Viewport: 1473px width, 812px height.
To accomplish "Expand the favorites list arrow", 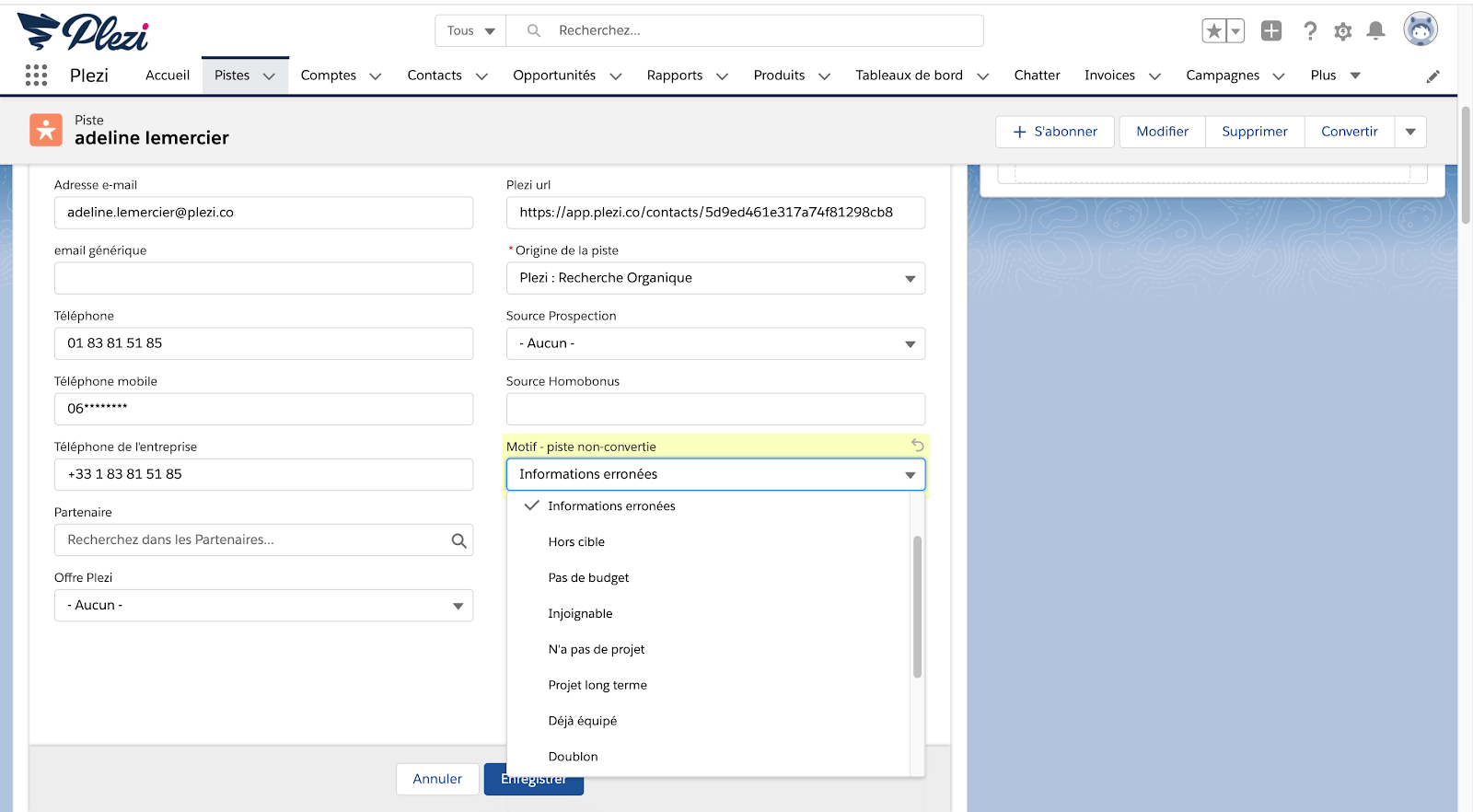I will point(1236,31).
